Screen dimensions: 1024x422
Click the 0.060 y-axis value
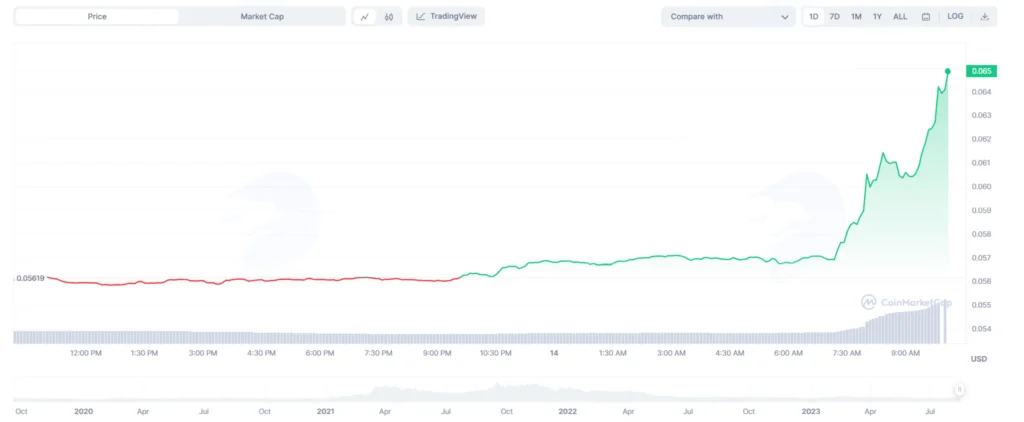982,186
